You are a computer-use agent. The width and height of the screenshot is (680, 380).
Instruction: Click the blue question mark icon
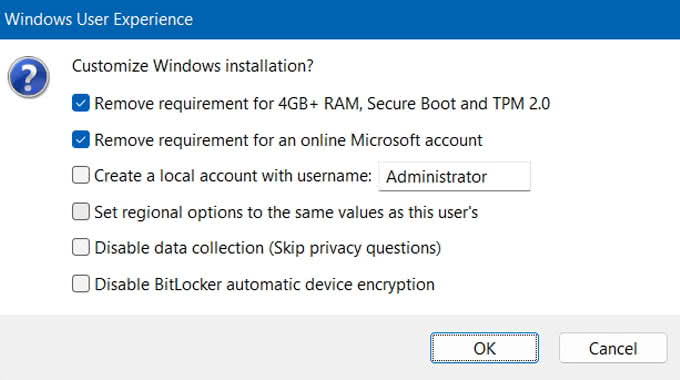click(x=29, y=77)
